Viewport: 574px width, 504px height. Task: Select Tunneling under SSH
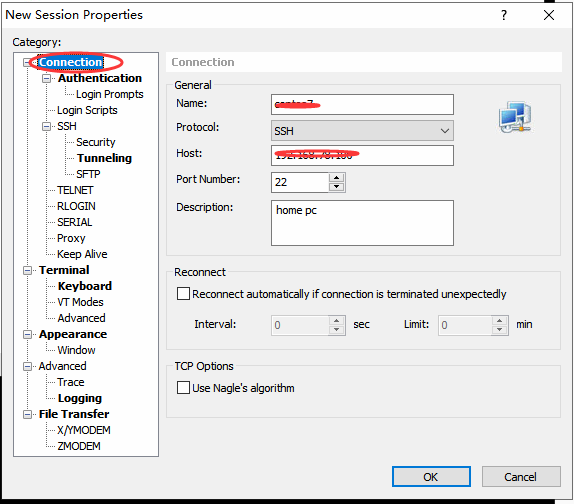[104, 158]
